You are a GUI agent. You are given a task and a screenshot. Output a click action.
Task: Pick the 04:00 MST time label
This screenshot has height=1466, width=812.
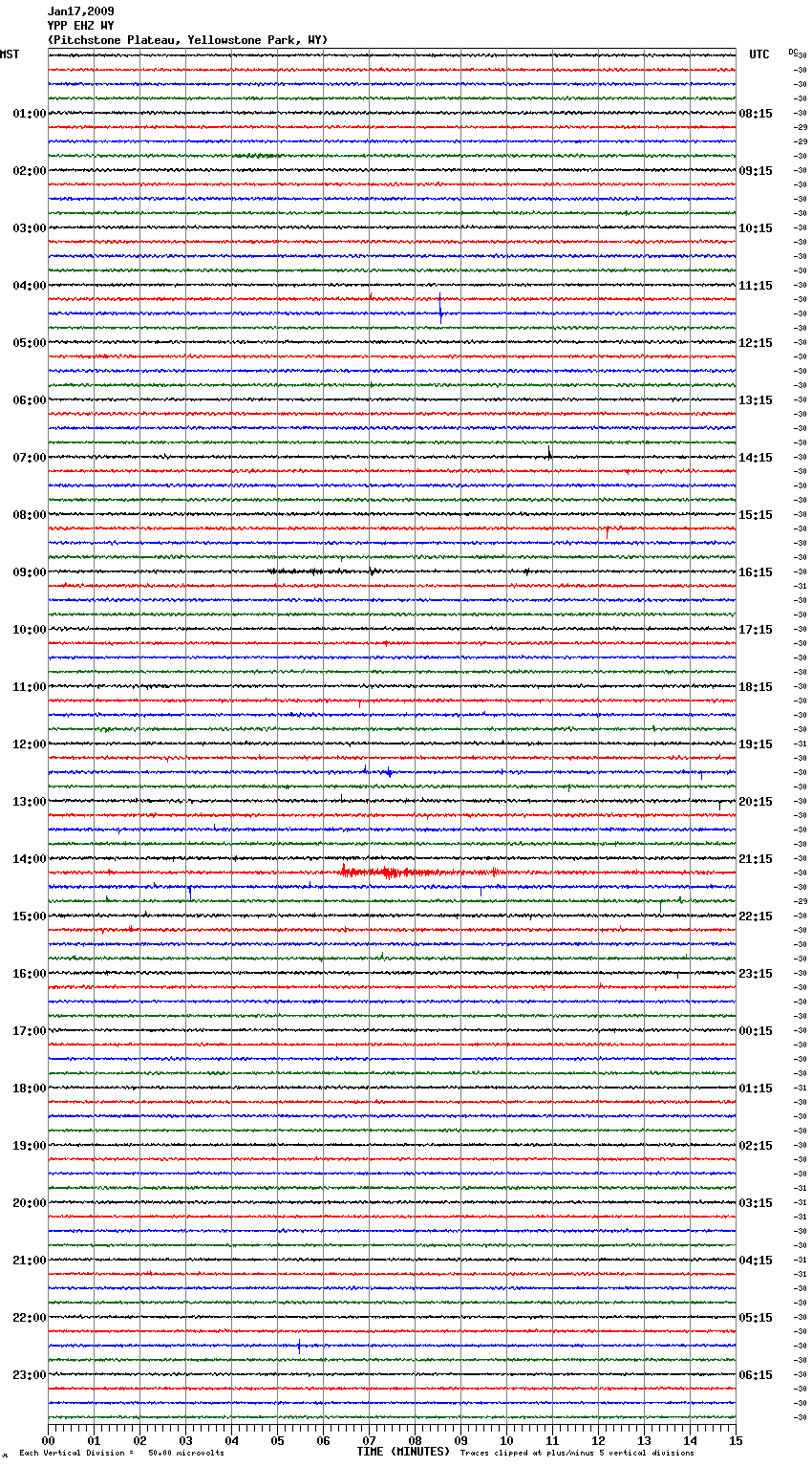coord(30,286)
